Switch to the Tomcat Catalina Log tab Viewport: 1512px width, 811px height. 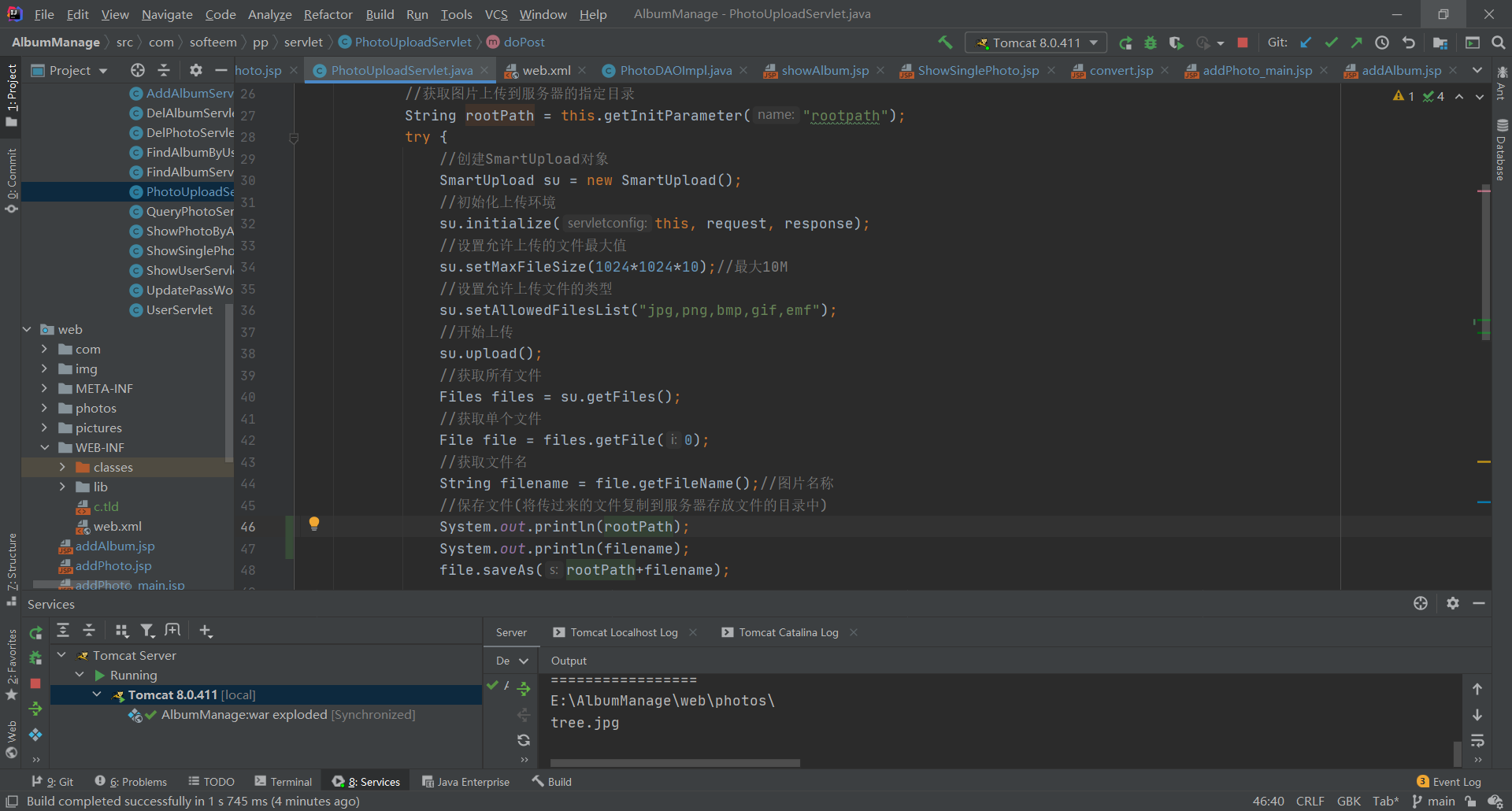point(787,631)
